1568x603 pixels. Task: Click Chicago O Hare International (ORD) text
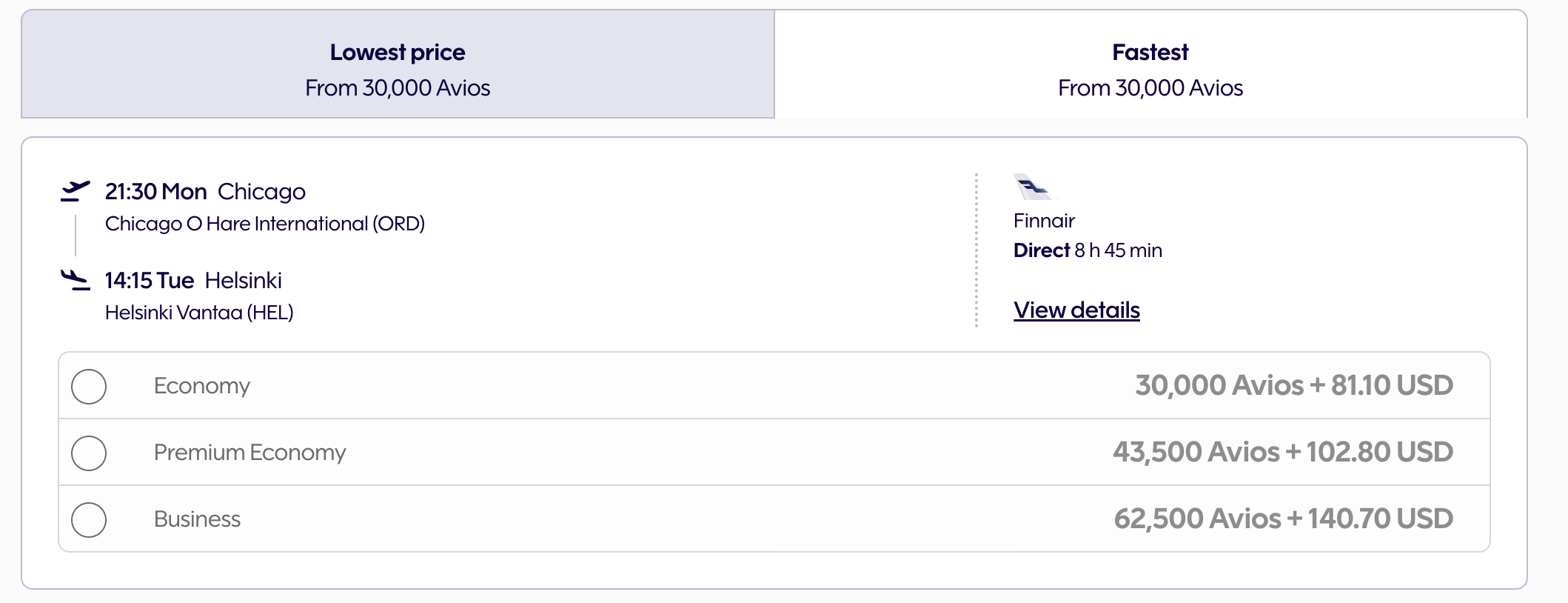pyautogui.click(x=265, y=224)
